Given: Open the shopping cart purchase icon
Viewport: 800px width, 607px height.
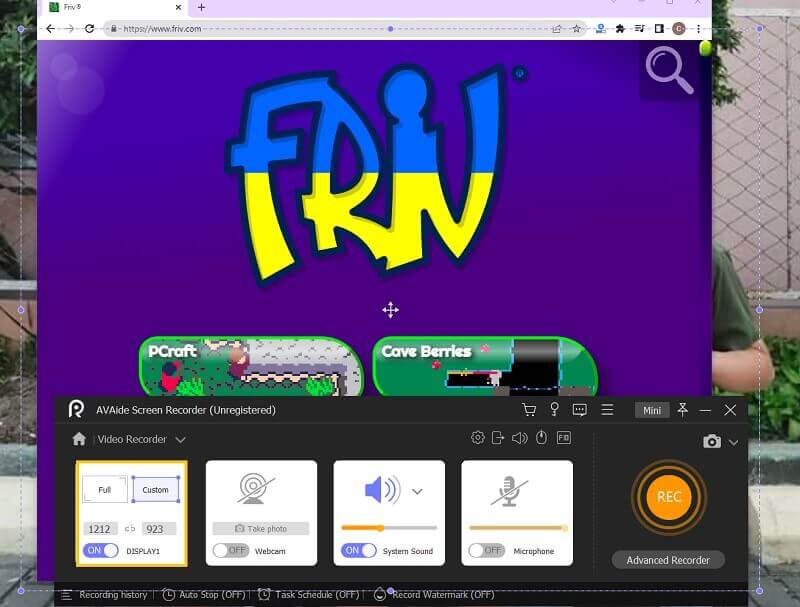Looking at the screenshot, I should pyautogui.click(x=529, y=410).
